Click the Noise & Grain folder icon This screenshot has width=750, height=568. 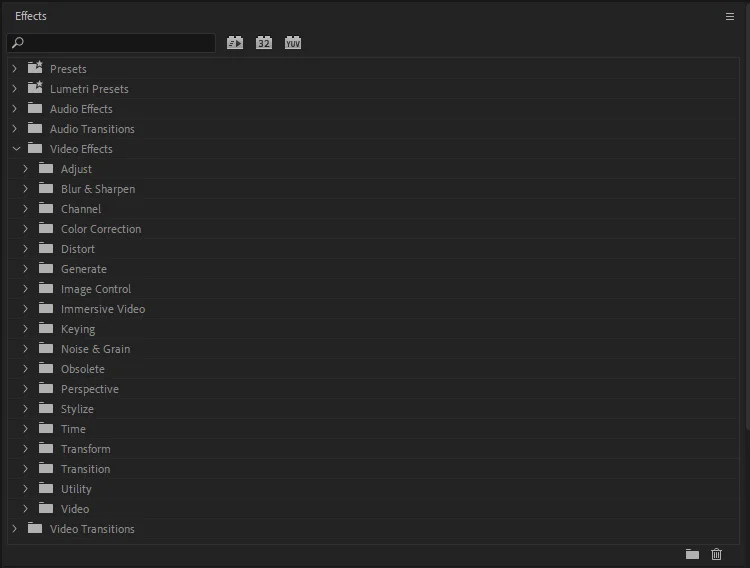pos(46,348)
